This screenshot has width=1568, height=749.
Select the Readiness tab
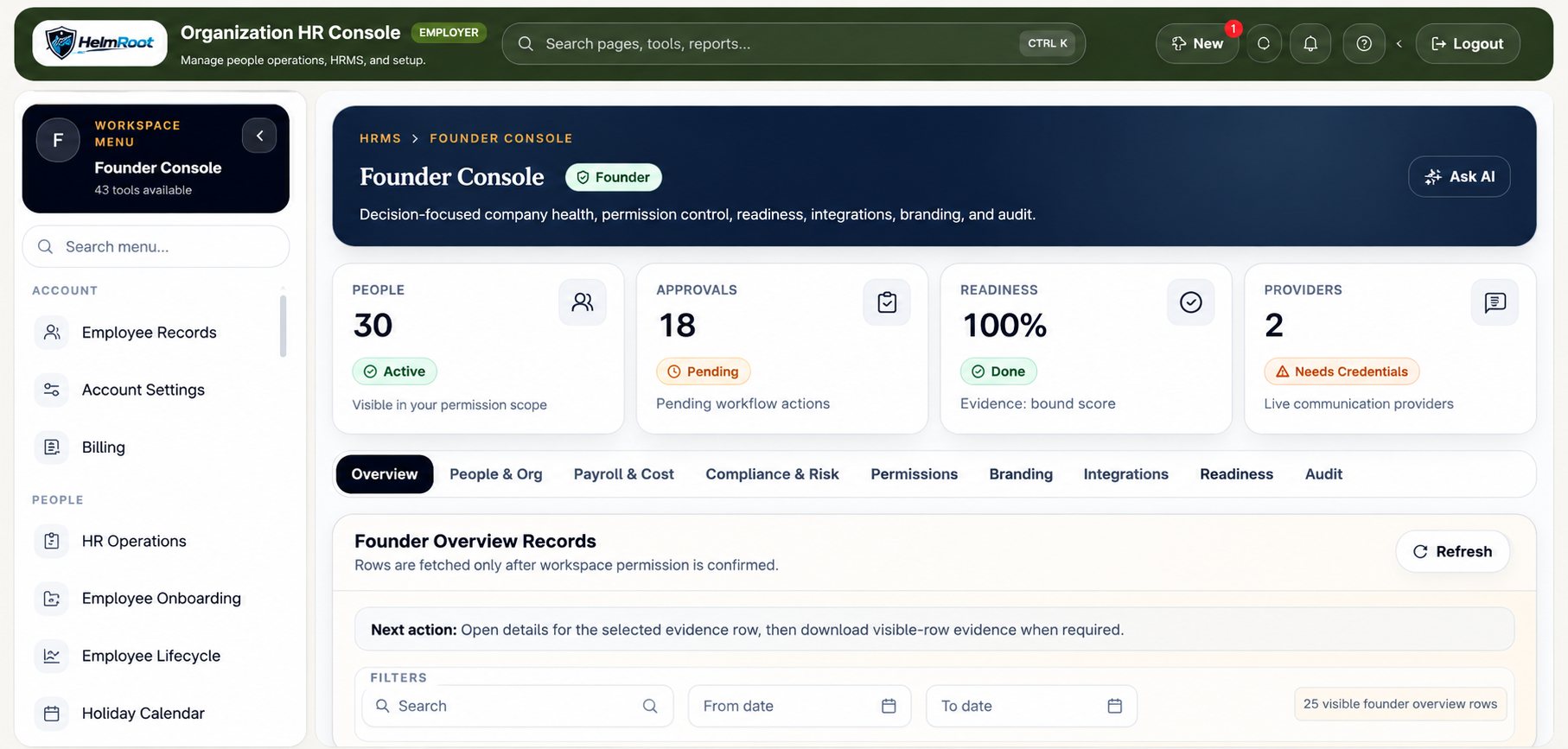tap(1237, 474)
